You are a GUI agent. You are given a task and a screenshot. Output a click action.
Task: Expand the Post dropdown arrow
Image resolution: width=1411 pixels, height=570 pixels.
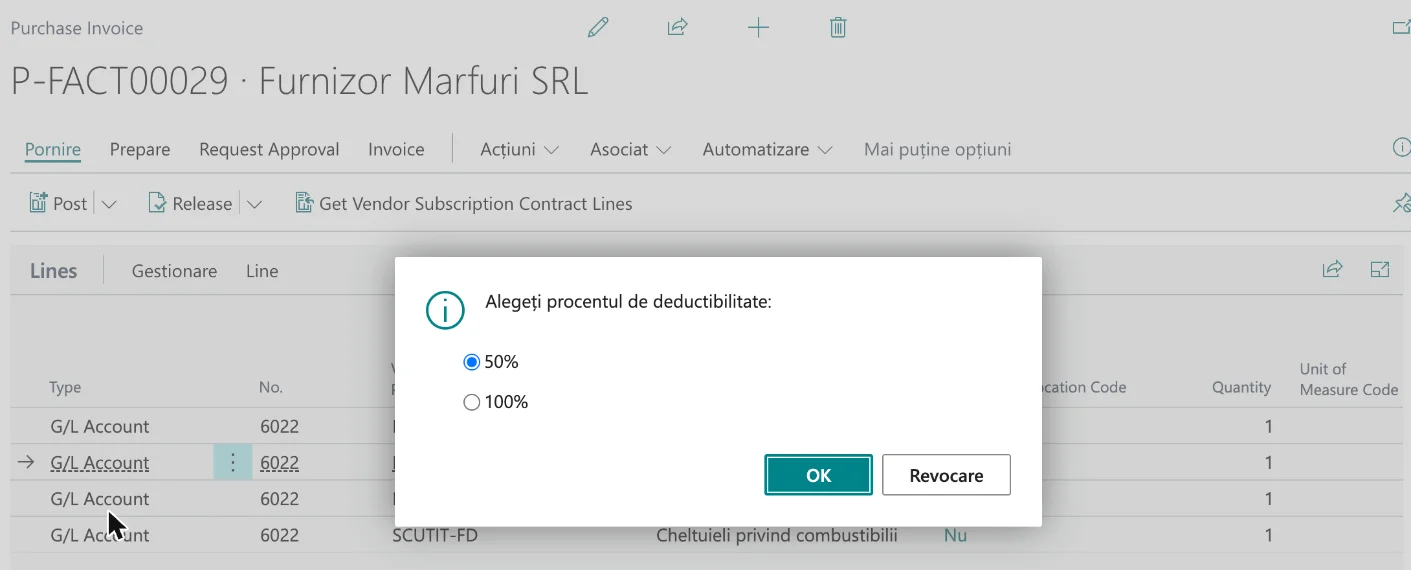tap(109, 204)
